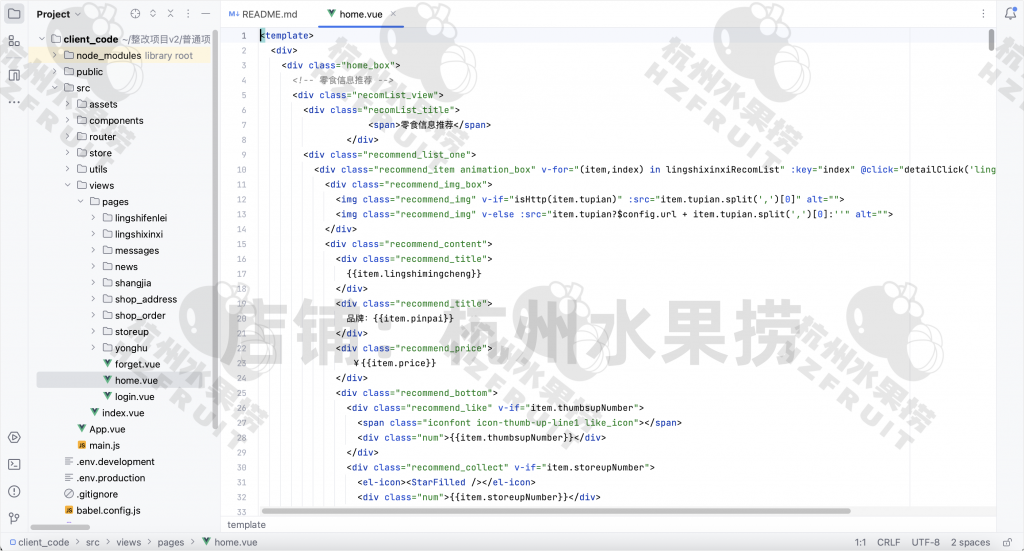The height and width of the screenshot is (551, 1024).
Task: Hide the Project panel using minimize dash
Action: [206, 14]
